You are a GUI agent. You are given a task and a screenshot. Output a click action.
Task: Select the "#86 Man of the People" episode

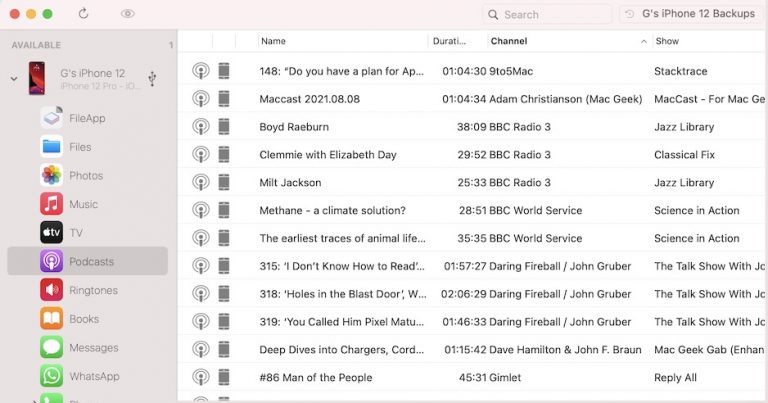click(x=316, y=378)
